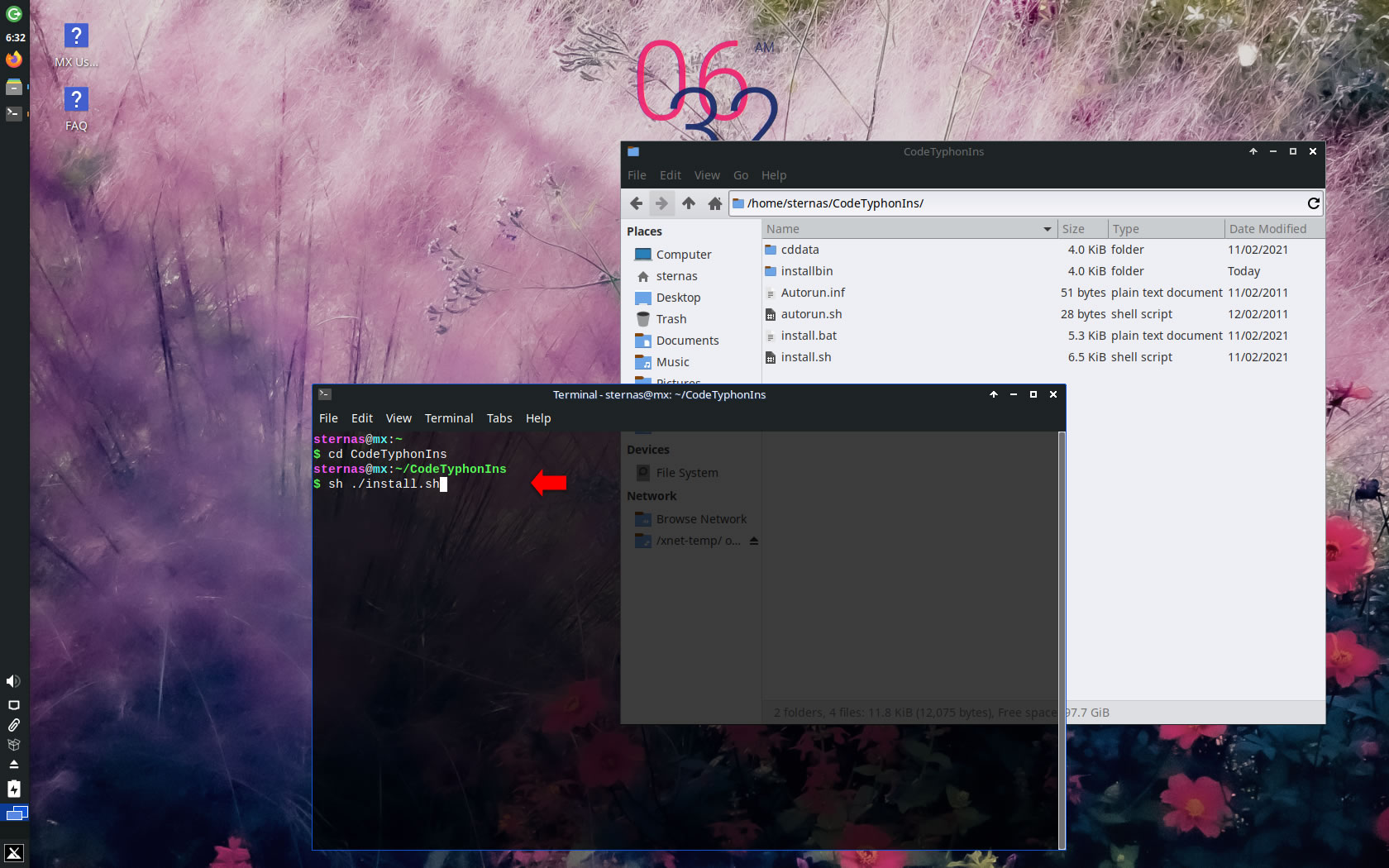The height and width of the screenshot is (868, 1389).
Task: Open the volume control in panel
Action: click(13, 681)
